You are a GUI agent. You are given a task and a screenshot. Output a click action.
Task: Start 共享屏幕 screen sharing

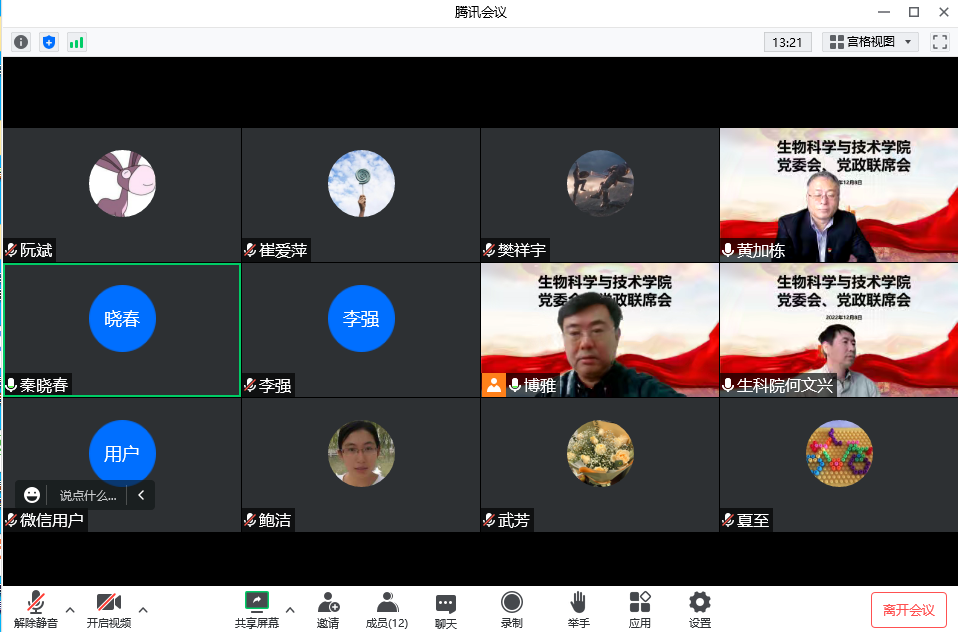click(257, 608)
